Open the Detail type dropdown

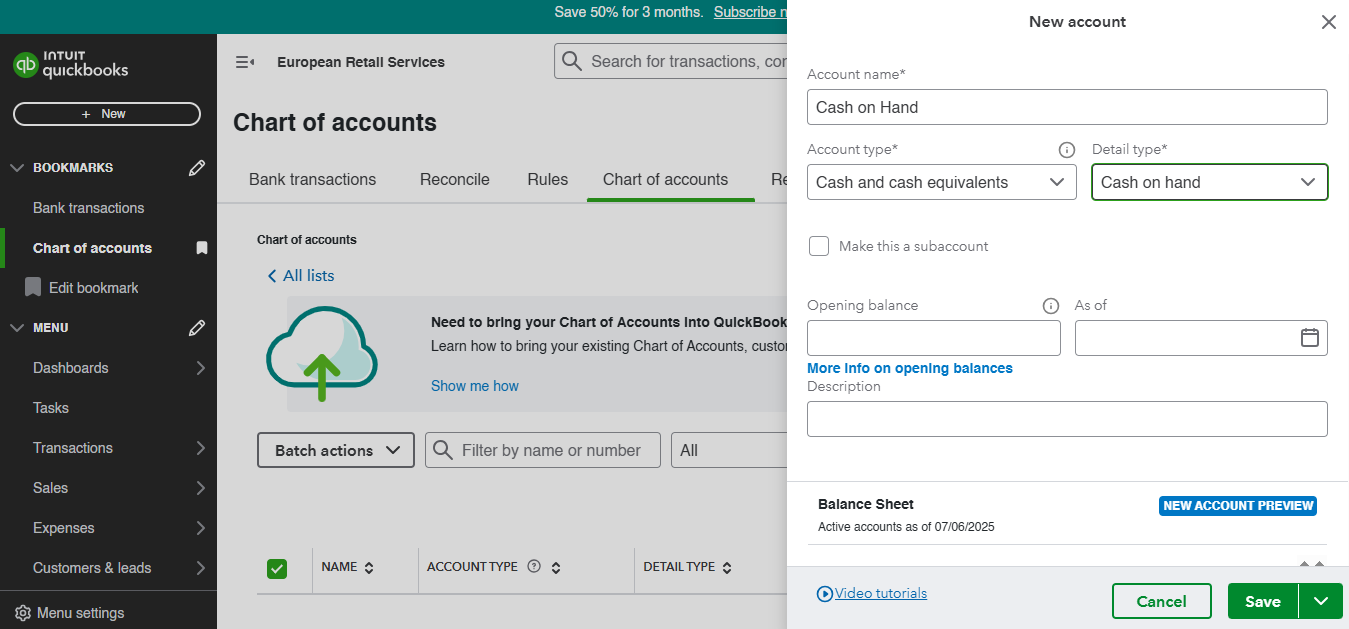tap(1210, 182)
